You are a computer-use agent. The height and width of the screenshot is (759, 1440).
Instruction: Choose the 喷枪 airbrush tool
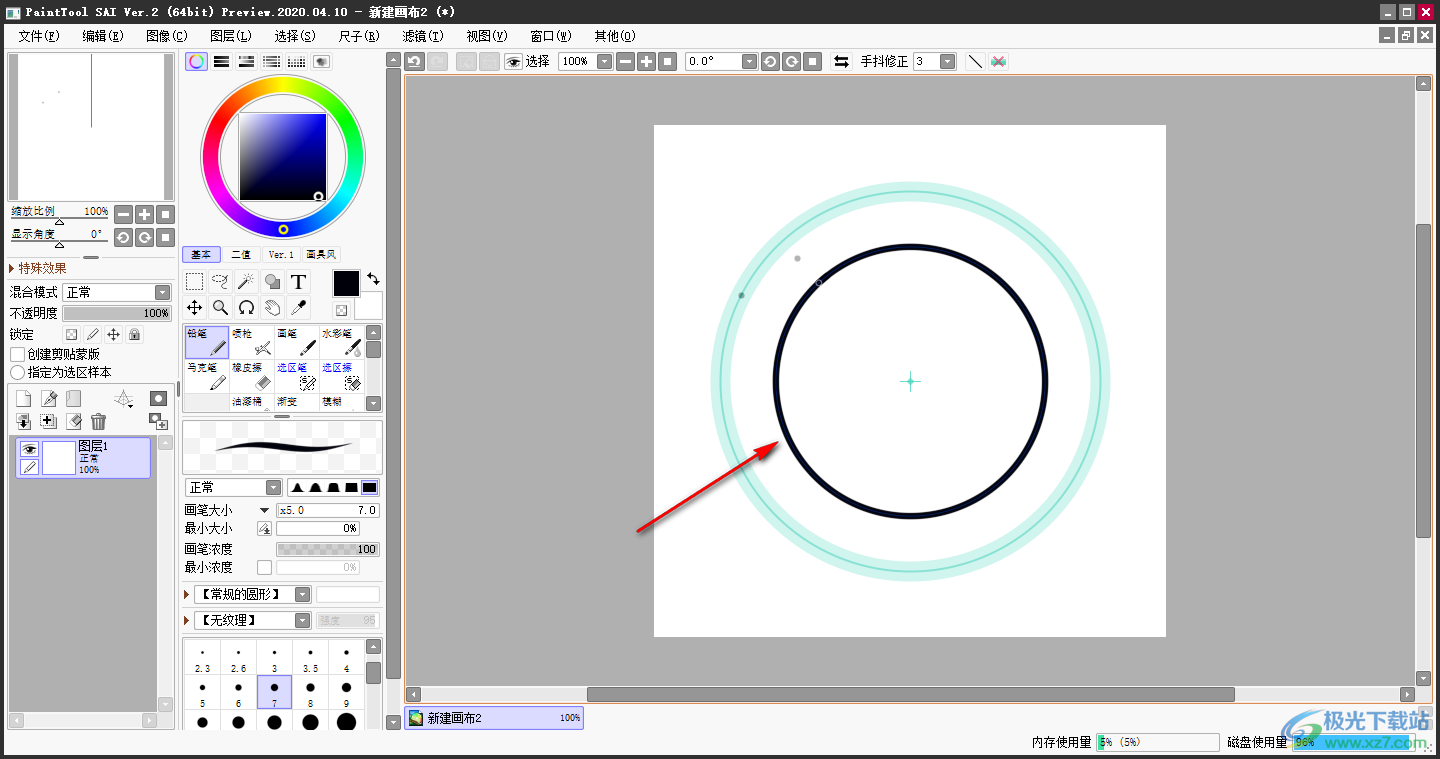coord(252,342)
